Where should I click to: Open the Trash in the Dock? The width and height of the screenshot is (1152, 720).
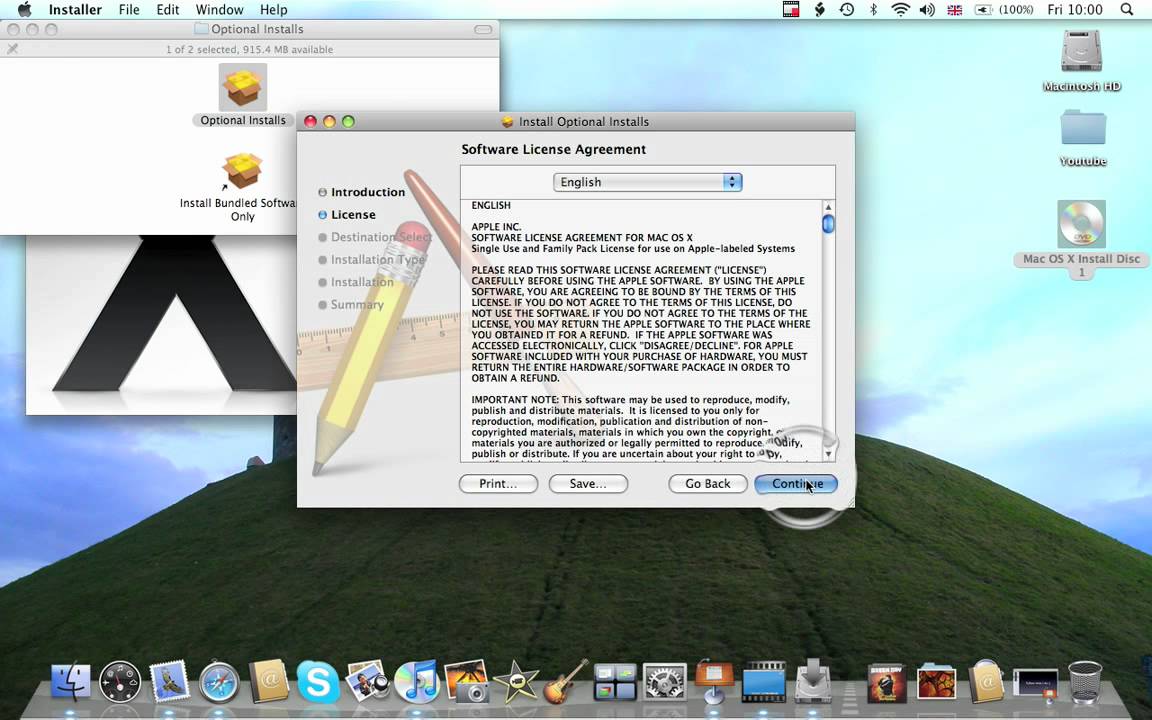tap(1085, 682)
